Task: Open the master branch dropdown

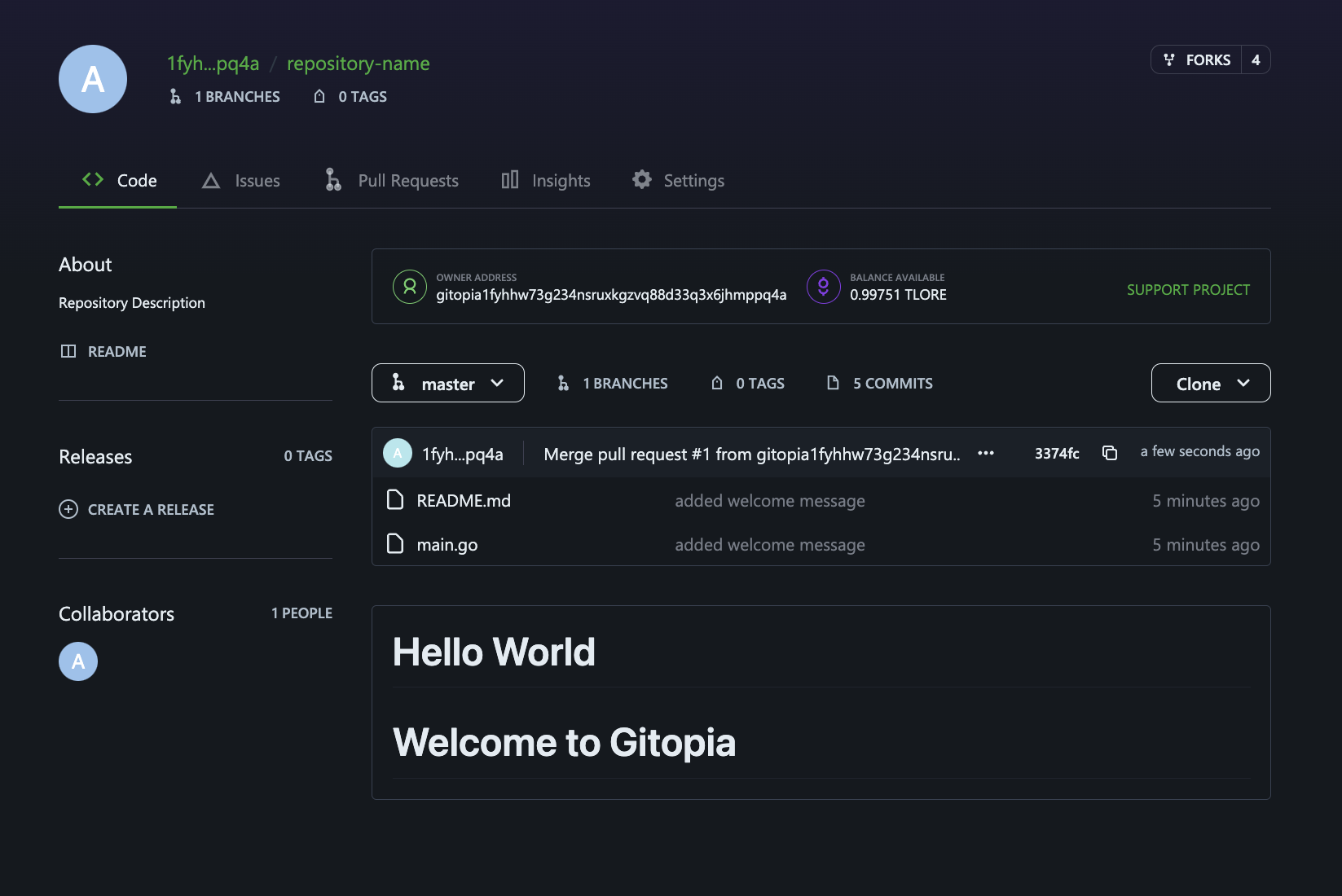Action: pyautogui.click(x=448, y=383)
